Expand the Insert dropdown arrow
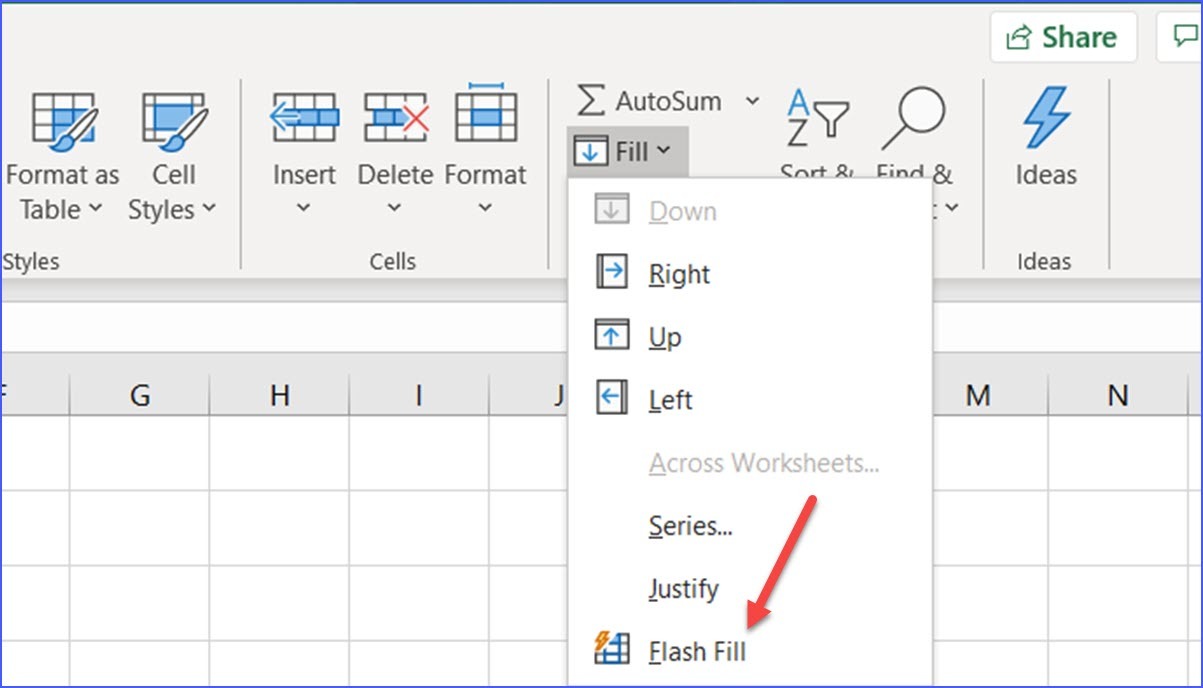Screen dimensions: 1203x688 303,207
